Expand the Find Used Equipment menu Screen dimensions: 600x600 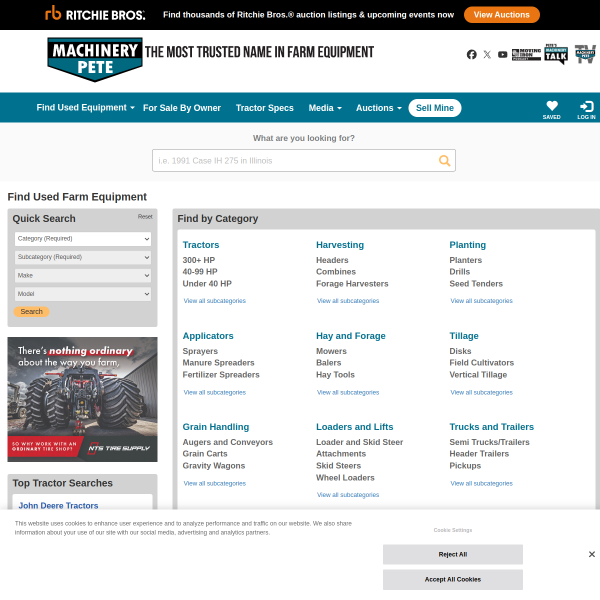click(x=85, y=108)
